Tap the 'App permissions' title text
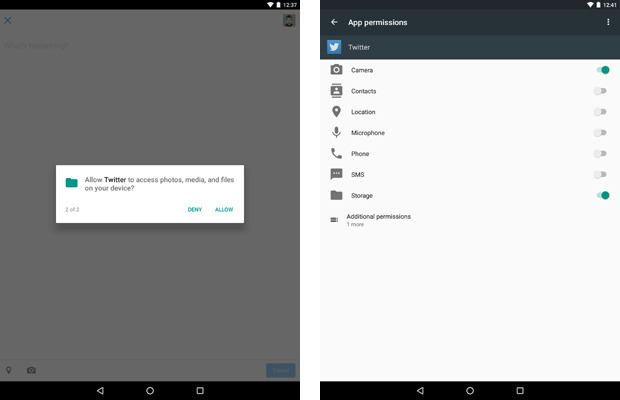Image resolution: width=620 pixels, height=400 pixels. tap(378, 23)
